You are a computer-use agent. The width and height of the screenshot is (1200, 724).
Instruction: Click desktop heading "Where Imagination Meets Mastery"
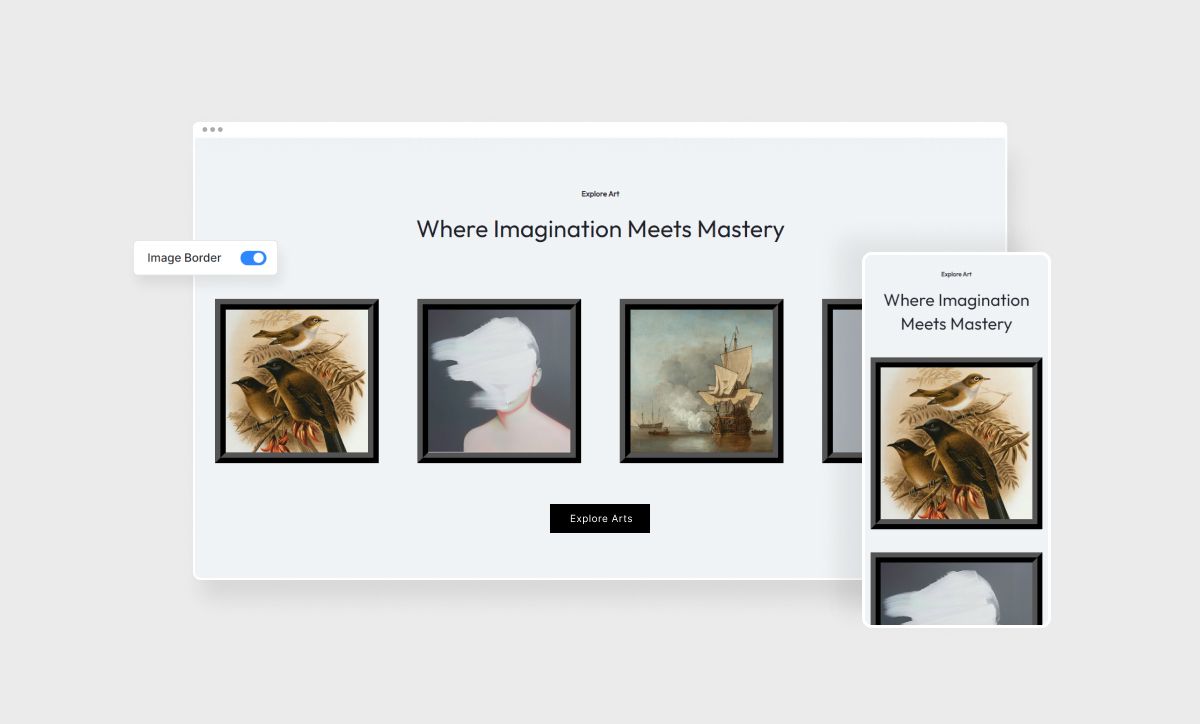click(x=600, y=229)
